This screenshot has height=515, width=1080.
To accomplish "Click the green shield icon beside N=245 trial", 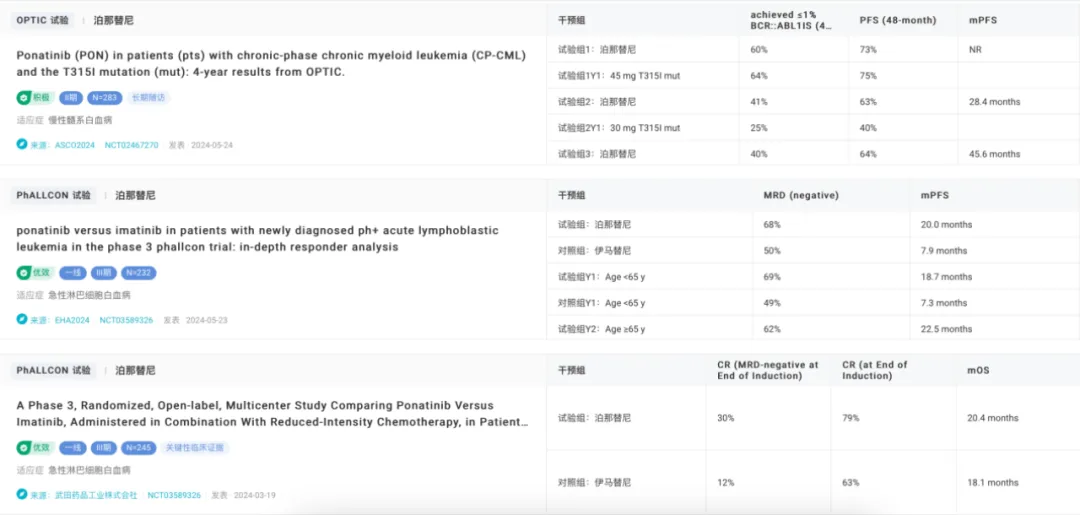I will coord(23,448).
